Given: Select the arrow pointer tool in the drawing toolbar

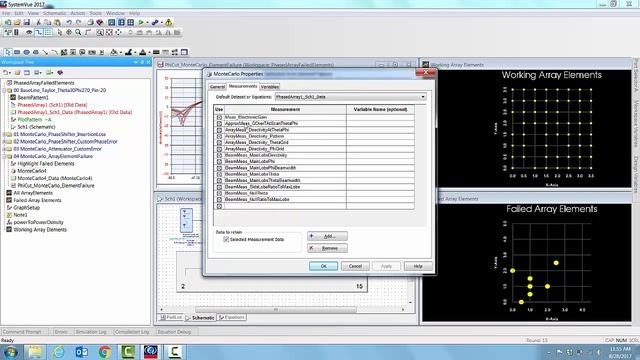Looking at the screenshot, I should (8, 52).
